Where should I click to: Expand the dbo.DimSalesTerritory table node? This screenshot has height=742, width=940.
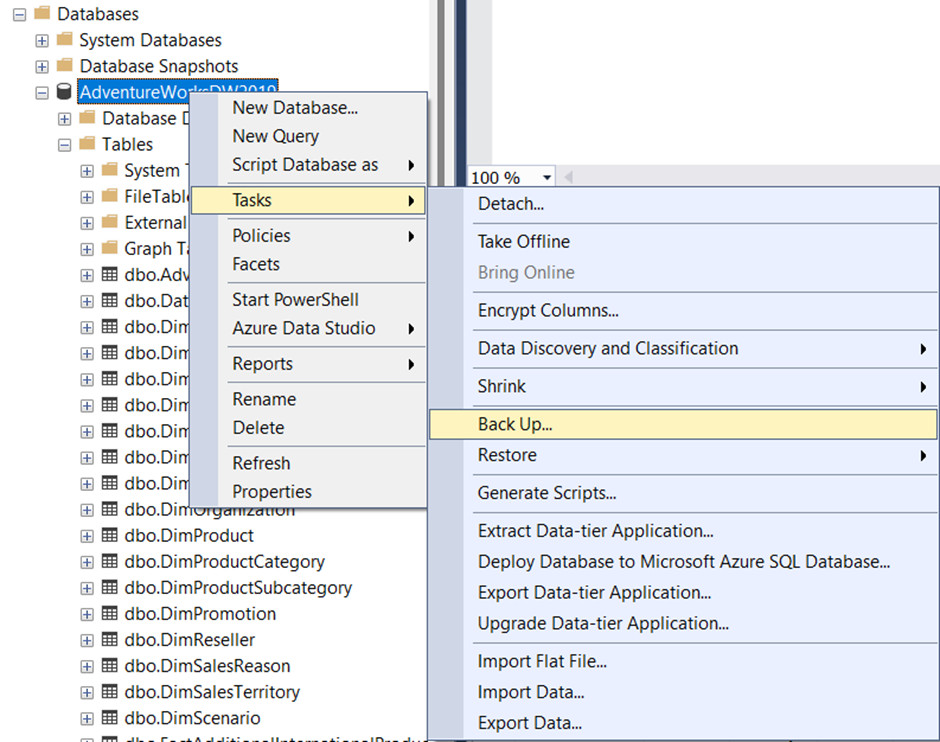coord(86,692)
